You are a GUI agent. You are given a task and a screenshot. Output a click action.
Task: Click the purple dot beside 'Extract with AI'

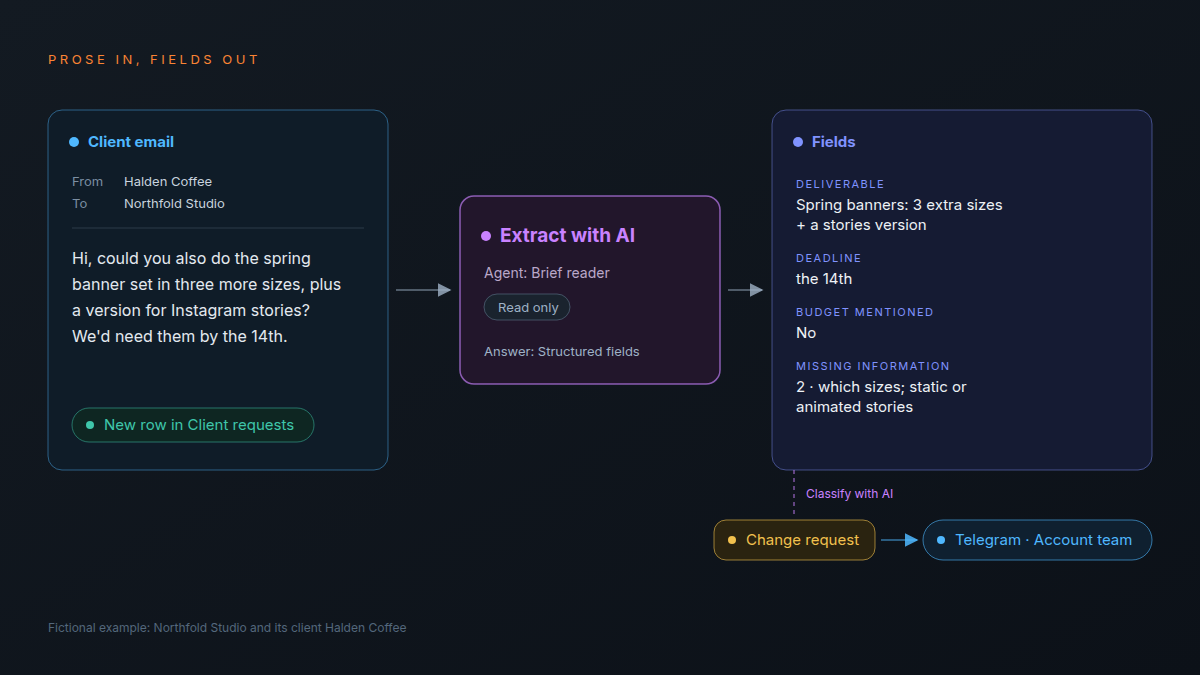486,236
